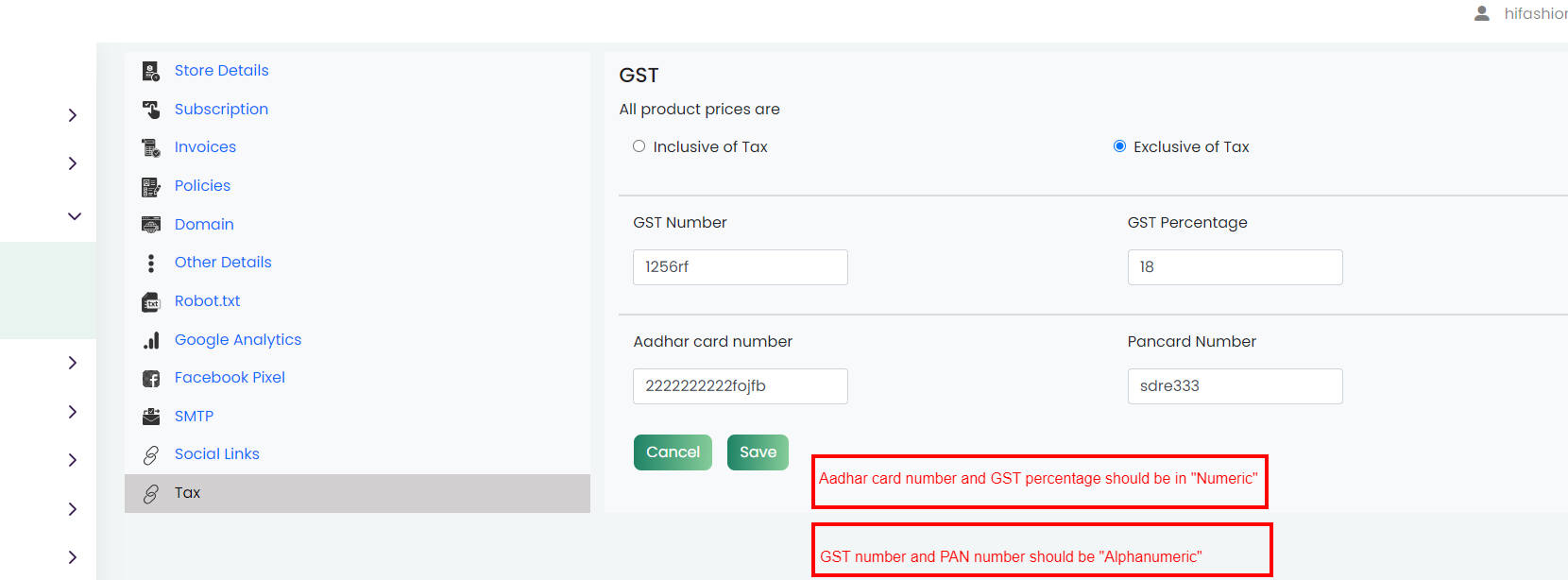This screenshot has height=580, width=1568.
Task: Expand the first left sidebar chevron
Action: (x=73, y=115)
